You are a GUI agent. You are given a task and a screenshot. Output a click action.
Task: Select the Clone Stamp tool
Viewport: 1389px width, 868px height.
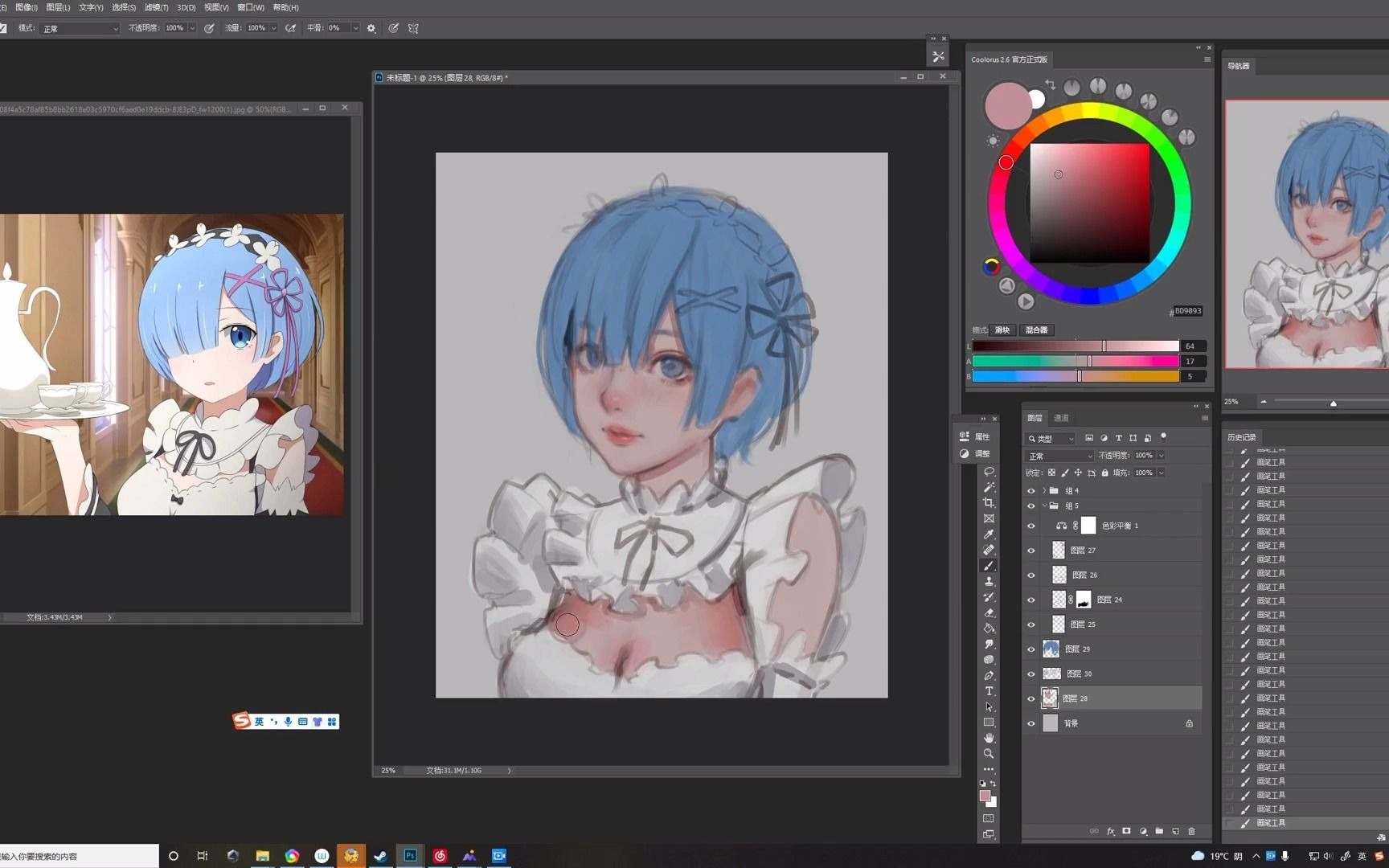[989, 581]
